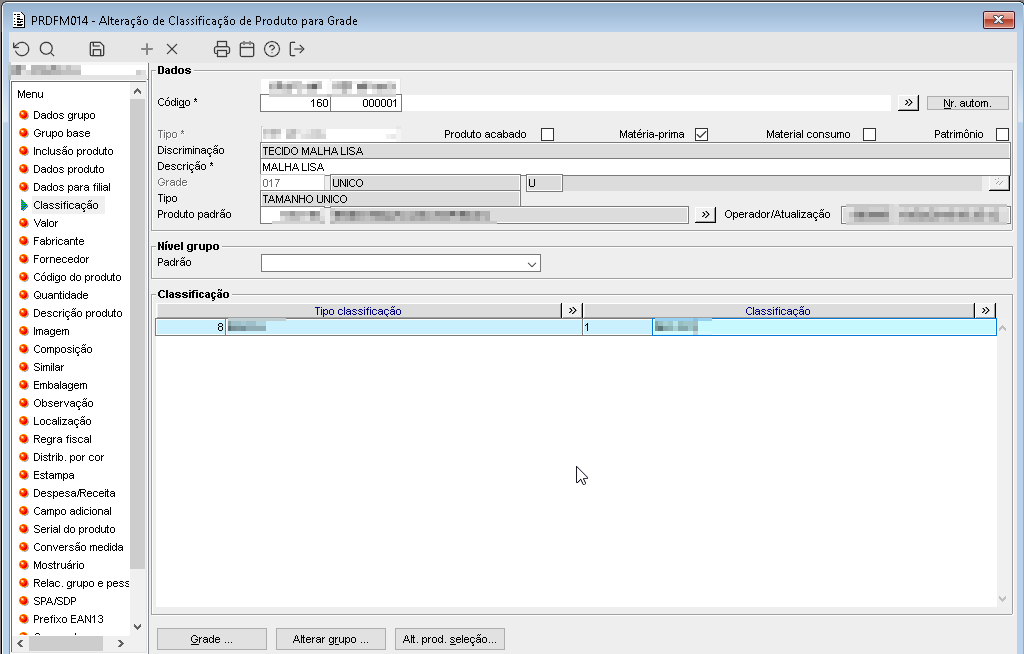
Task: Open the Inclusão produto menu item
Action: (73, 151)
